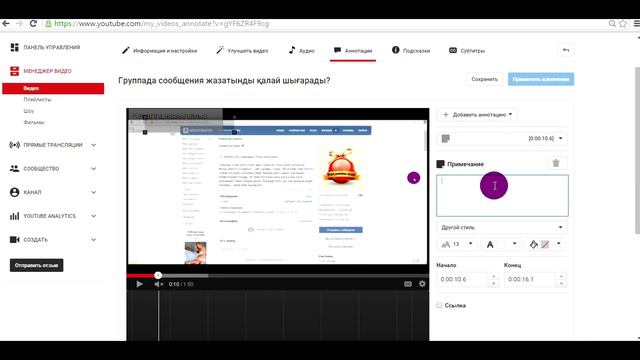This screenshot has width=640, height=360.
Task: Click the zoom magnifier in address bar
Action: click(612, 24)
